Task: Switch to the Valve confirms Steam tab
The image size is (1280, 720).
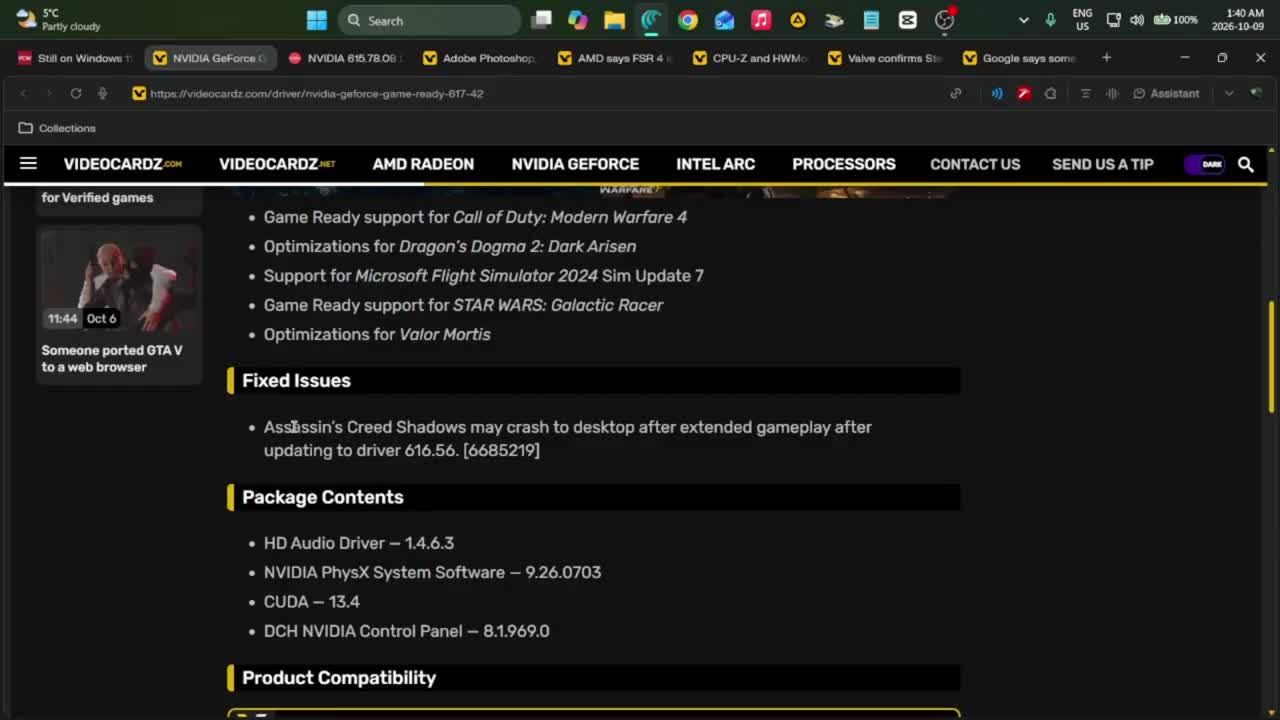Action: (x=885, y=58)
